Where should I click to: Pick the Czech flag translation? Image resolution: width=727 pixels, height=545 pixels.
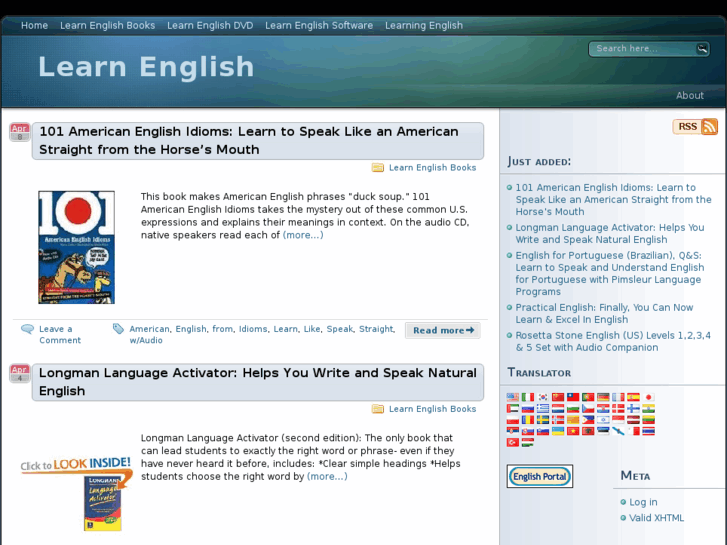[588, 408]
